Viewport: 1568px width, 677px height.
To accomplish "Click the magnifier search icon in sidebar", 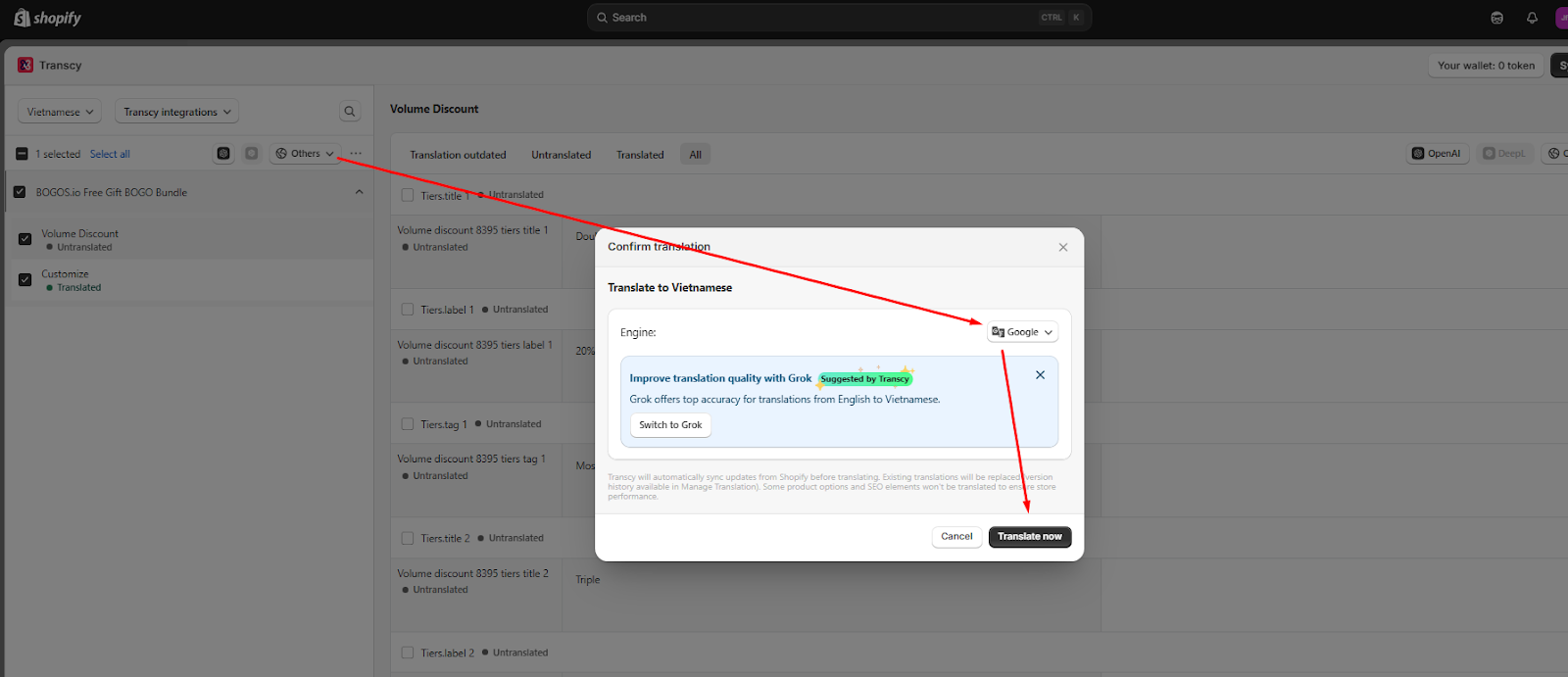I will 350,112.
